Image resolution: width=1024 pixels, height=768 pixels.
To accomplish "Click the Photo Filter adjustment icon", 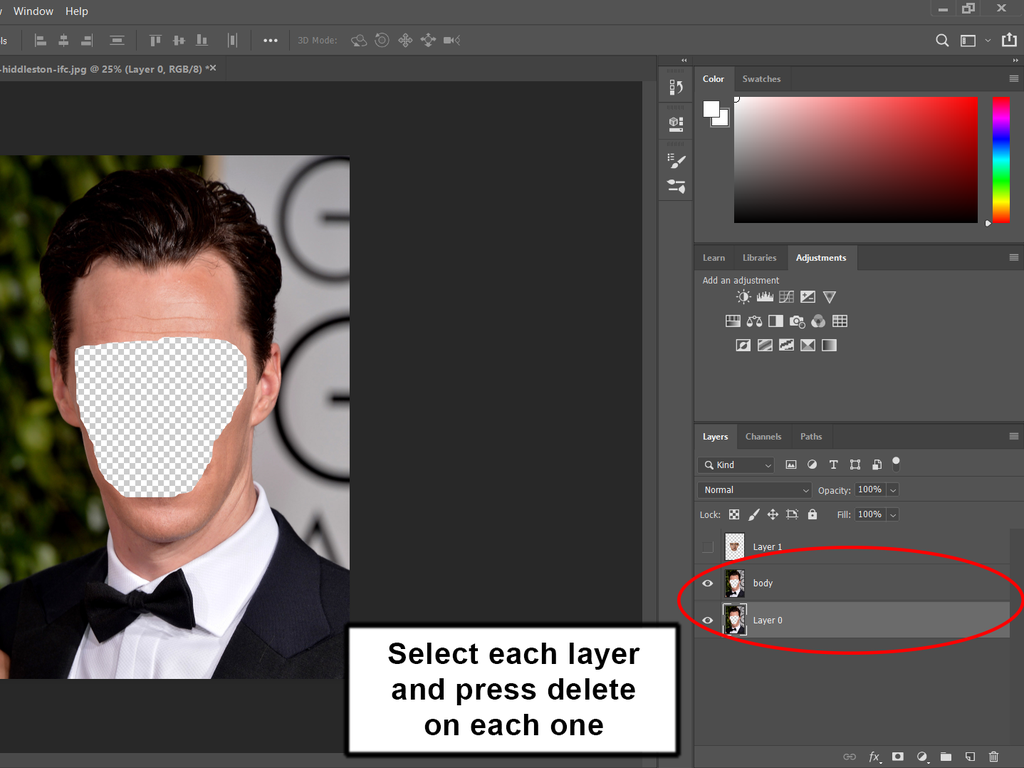I will point(797,321).
